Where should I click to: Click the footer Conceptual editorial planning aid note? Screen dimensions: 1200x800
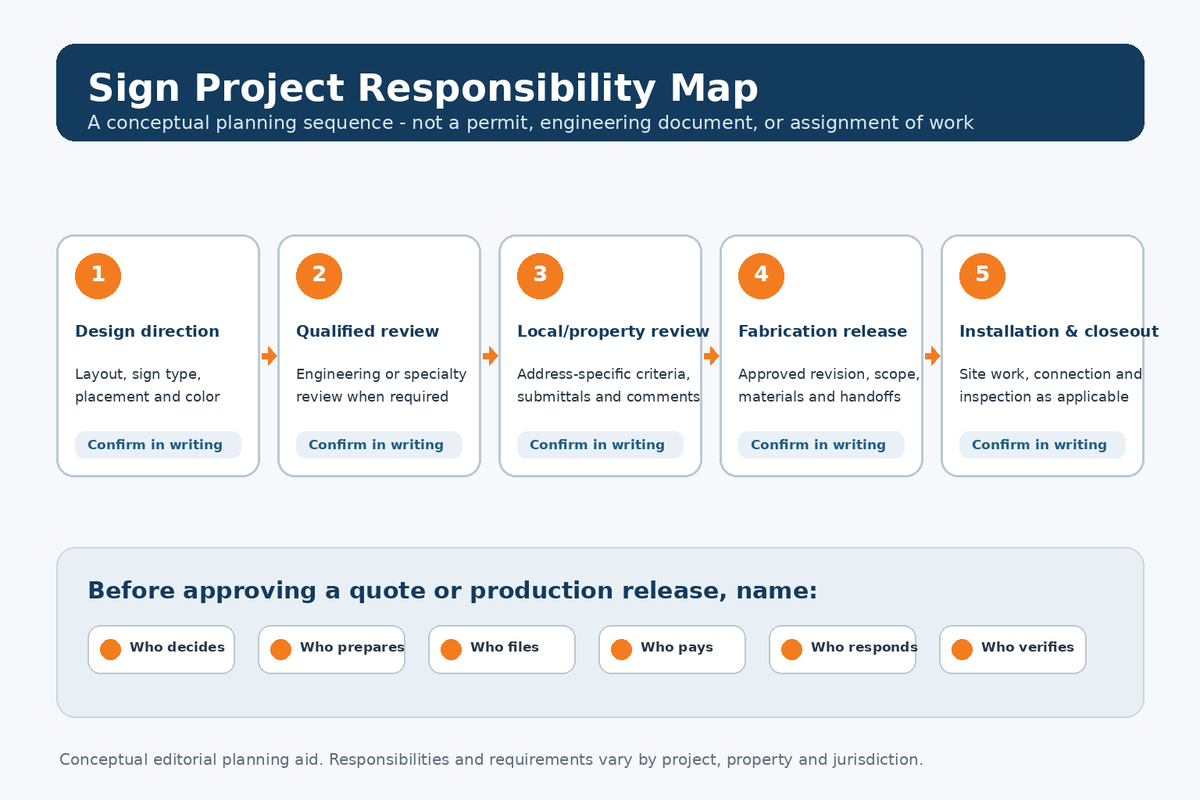click(x=491, y=760)
